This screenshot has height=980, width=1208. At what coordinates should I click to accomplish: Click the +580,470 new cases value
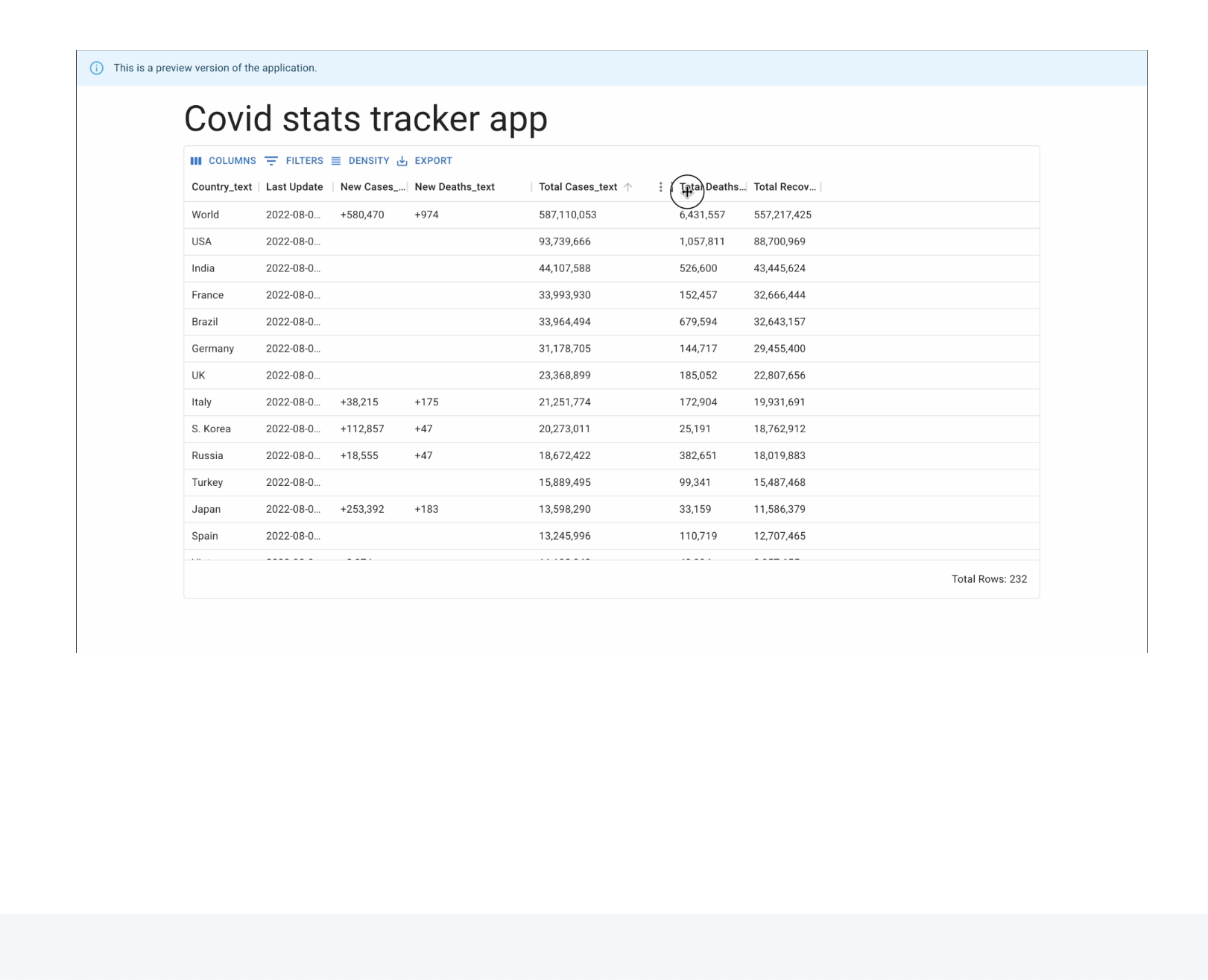(362, 215)
